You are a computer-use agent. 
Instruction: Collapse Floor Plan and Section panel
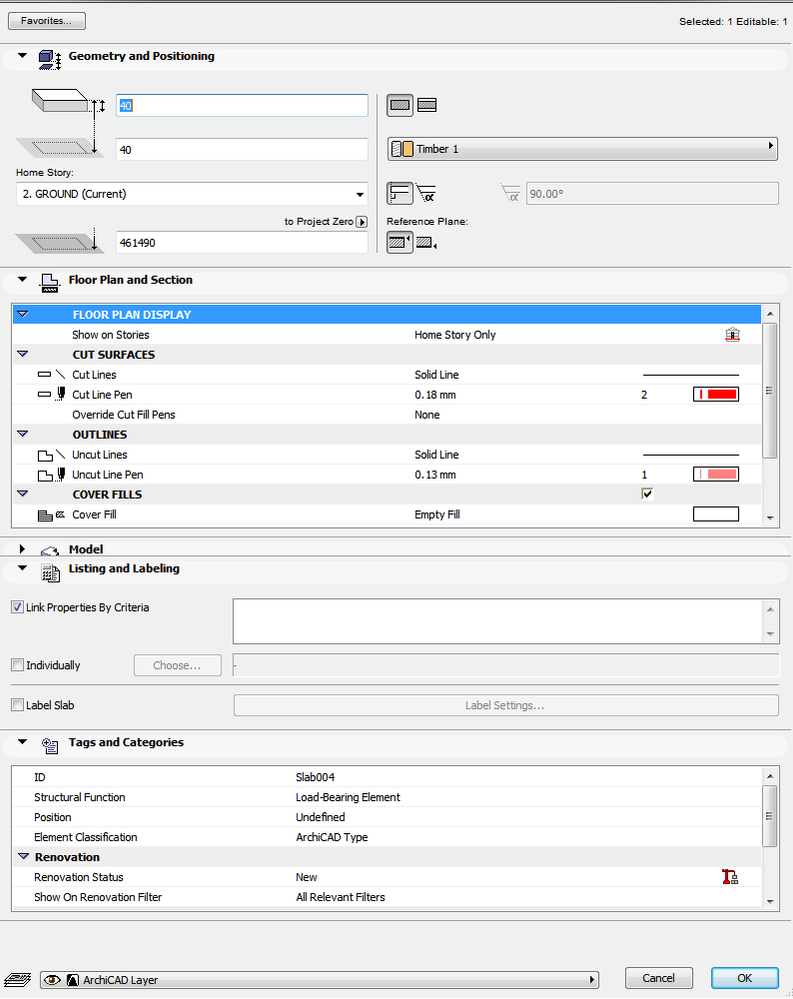pyautogui.click(x=22, y=279)
